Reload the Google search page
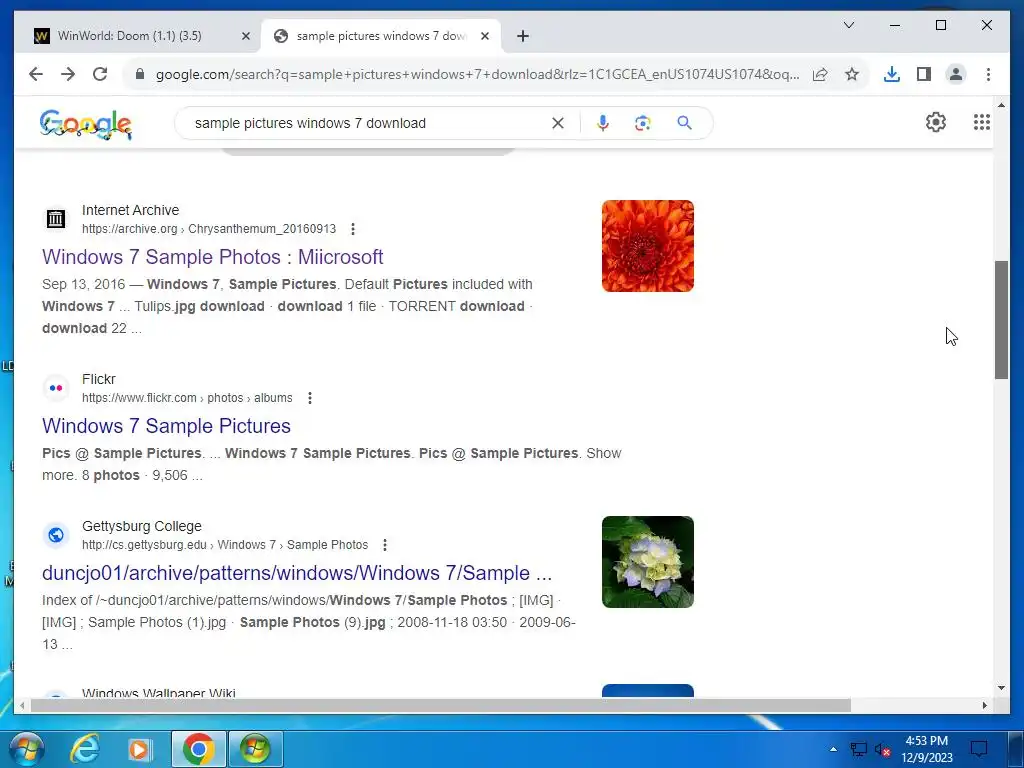 click(x=100, y=74)
